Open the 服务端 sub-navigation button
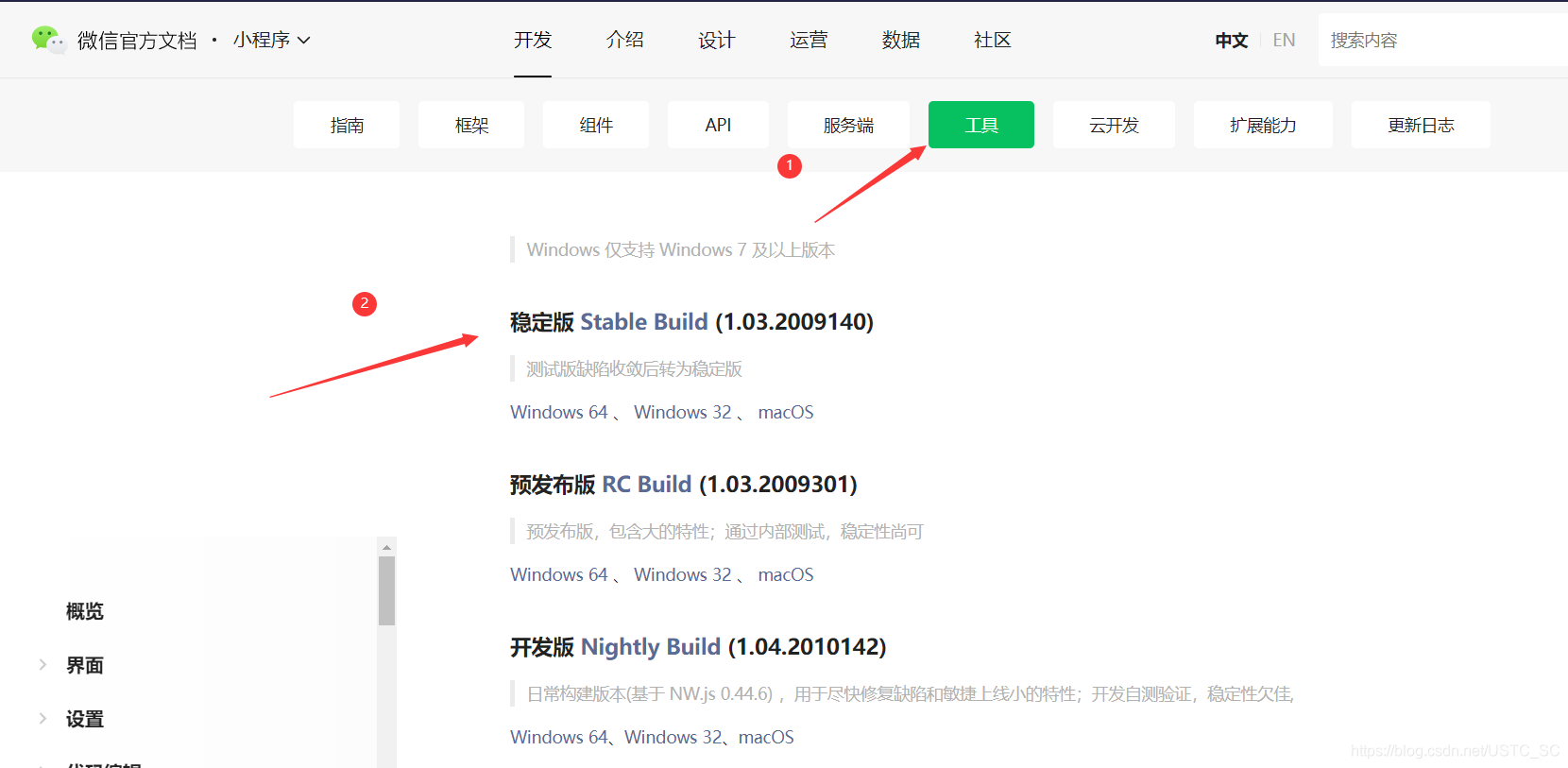The width and height of the screenshot is (1568, 768). pyautogui.click(x=848, y=125)
